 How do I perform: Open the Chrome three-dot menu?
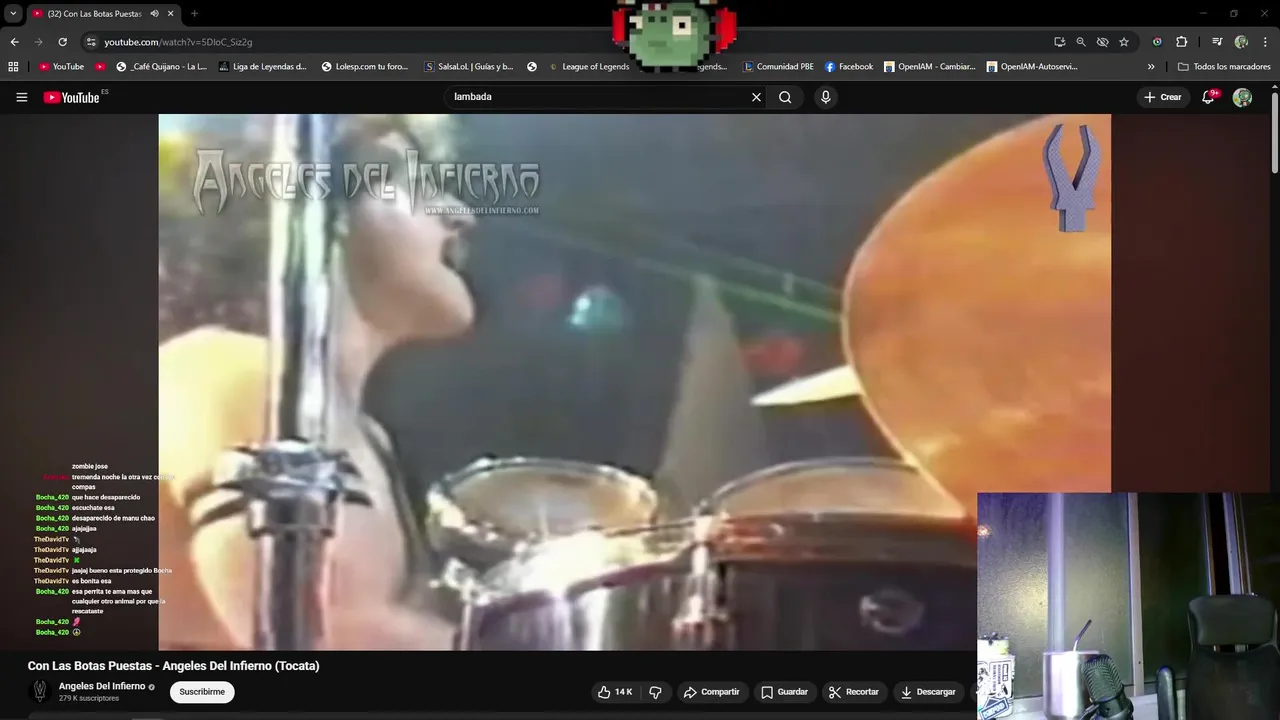[1264, 42]
